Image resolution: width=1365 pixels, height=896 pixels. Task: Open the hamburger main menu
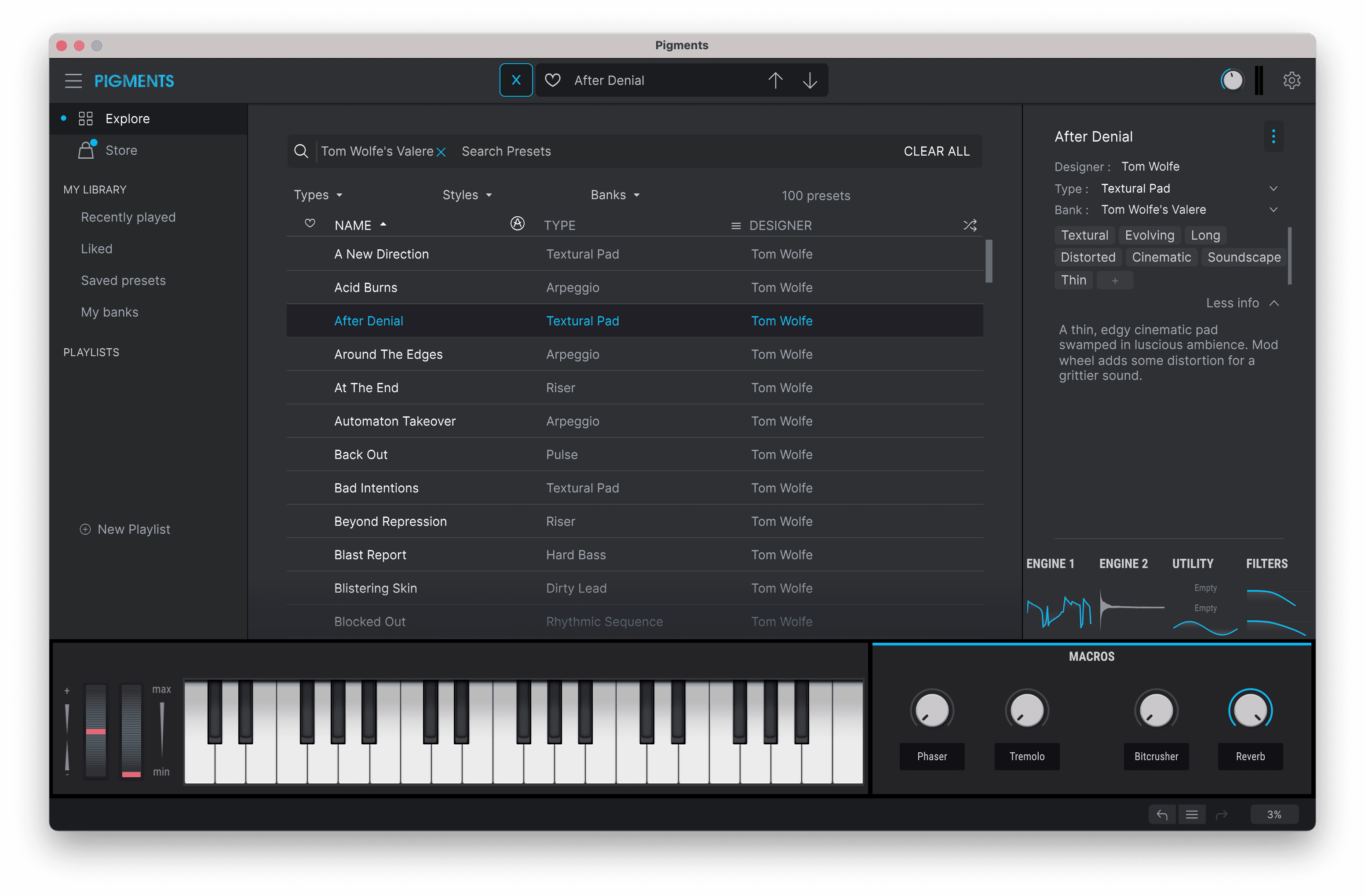pyautogui.click(x=73, y=81)
